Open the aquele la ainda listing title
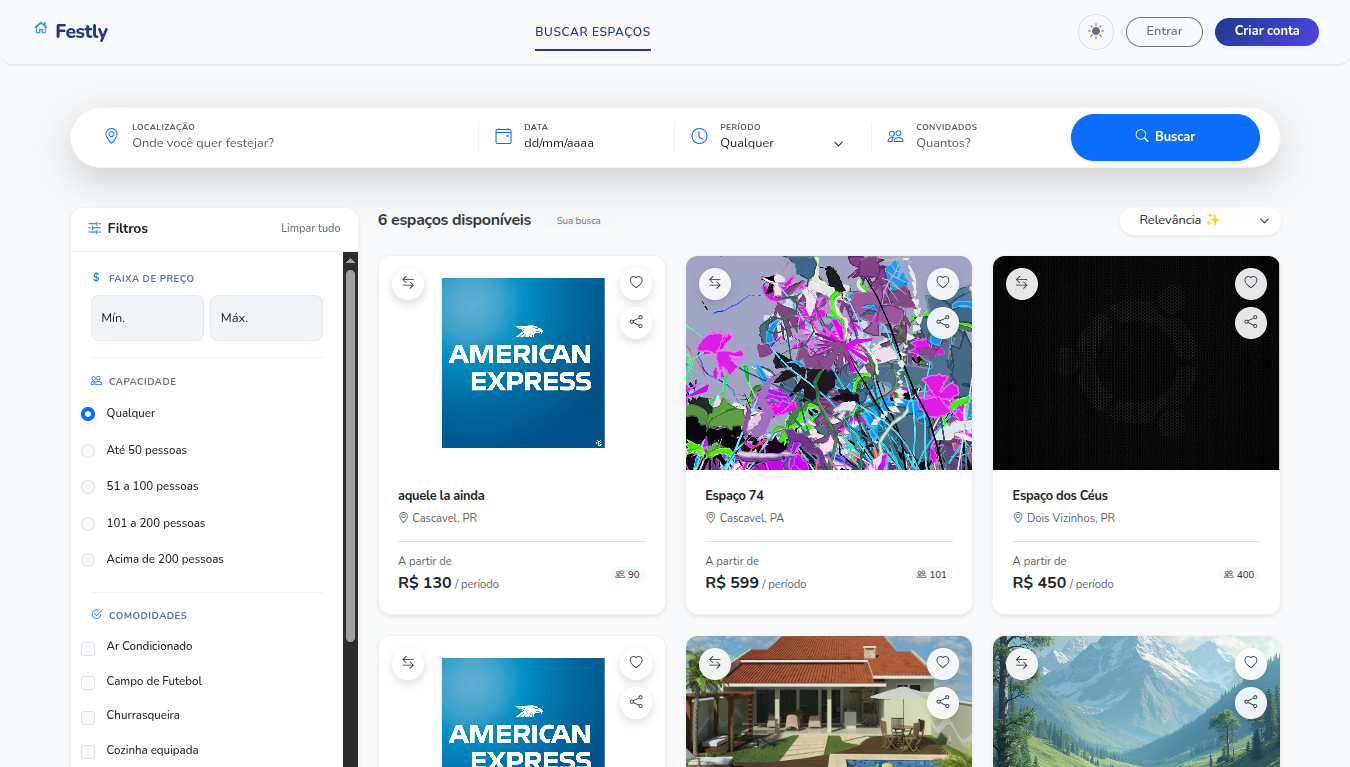 coord(441,496)
